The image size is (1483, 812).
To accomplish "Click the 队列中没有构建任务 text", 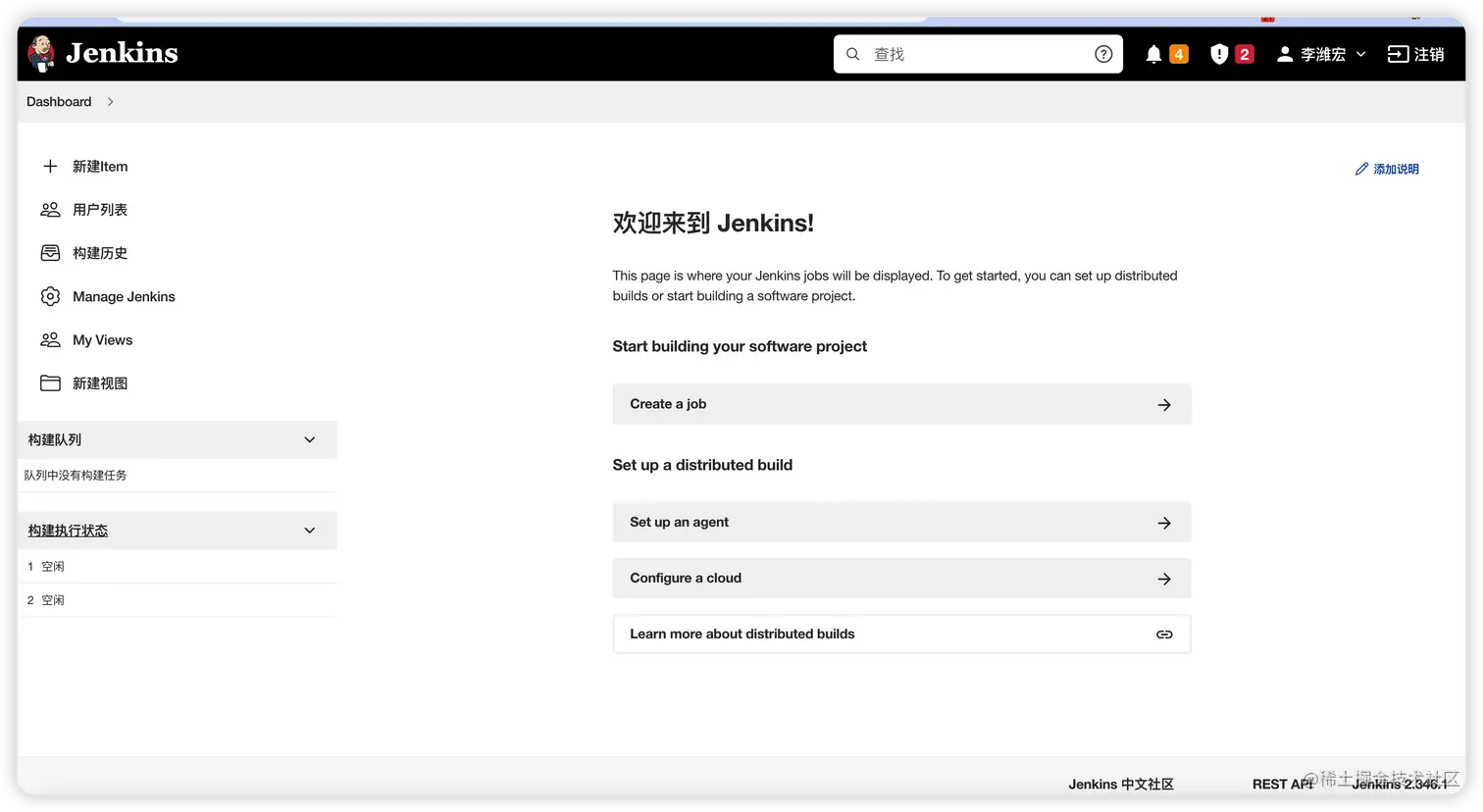I will click(76, 476).
